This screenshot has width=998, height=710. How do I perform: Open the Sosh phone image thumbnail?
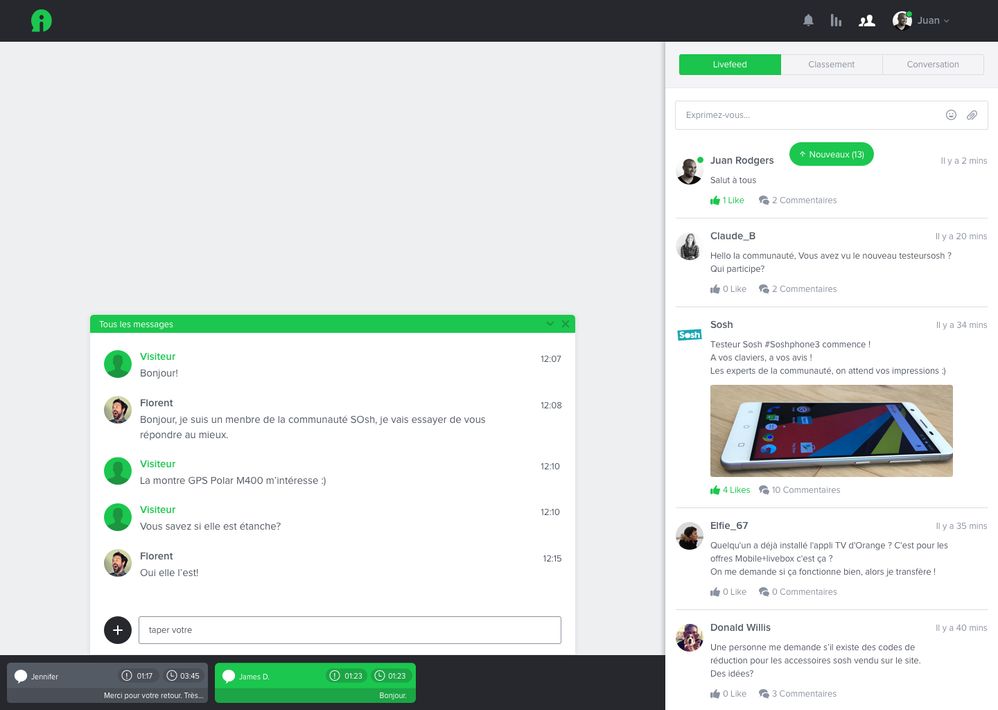831,431
